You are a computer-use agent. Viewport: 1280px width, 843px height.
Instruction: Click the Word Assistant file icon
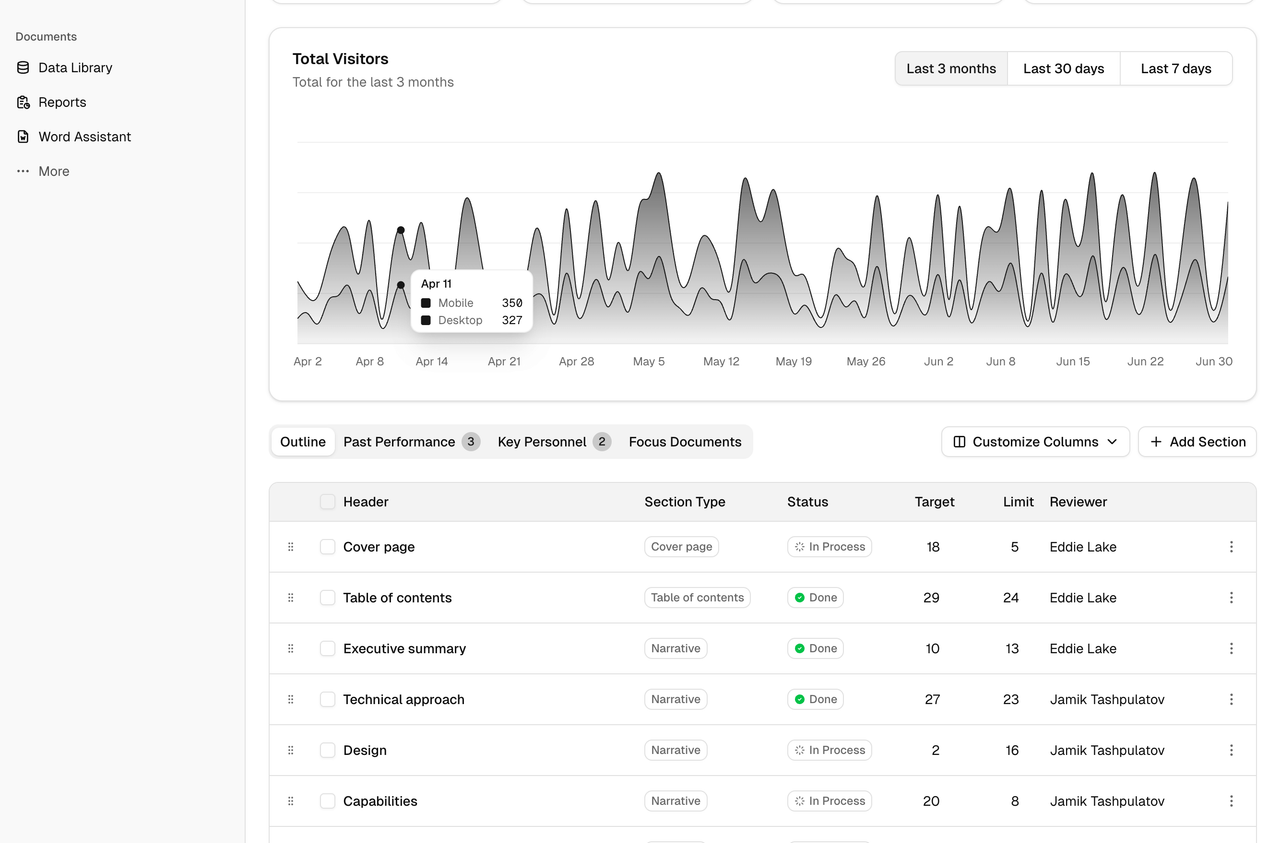[x=23, y=137]
